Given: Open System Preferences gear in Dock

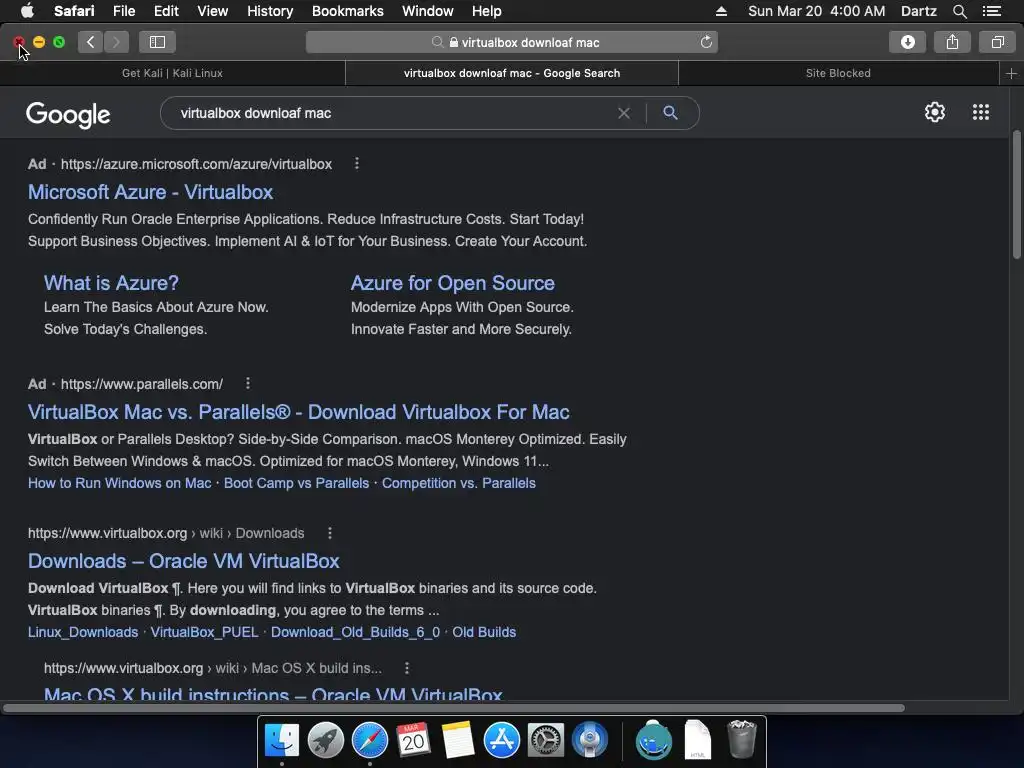Looking at the screenshot, I should [545, 740].
